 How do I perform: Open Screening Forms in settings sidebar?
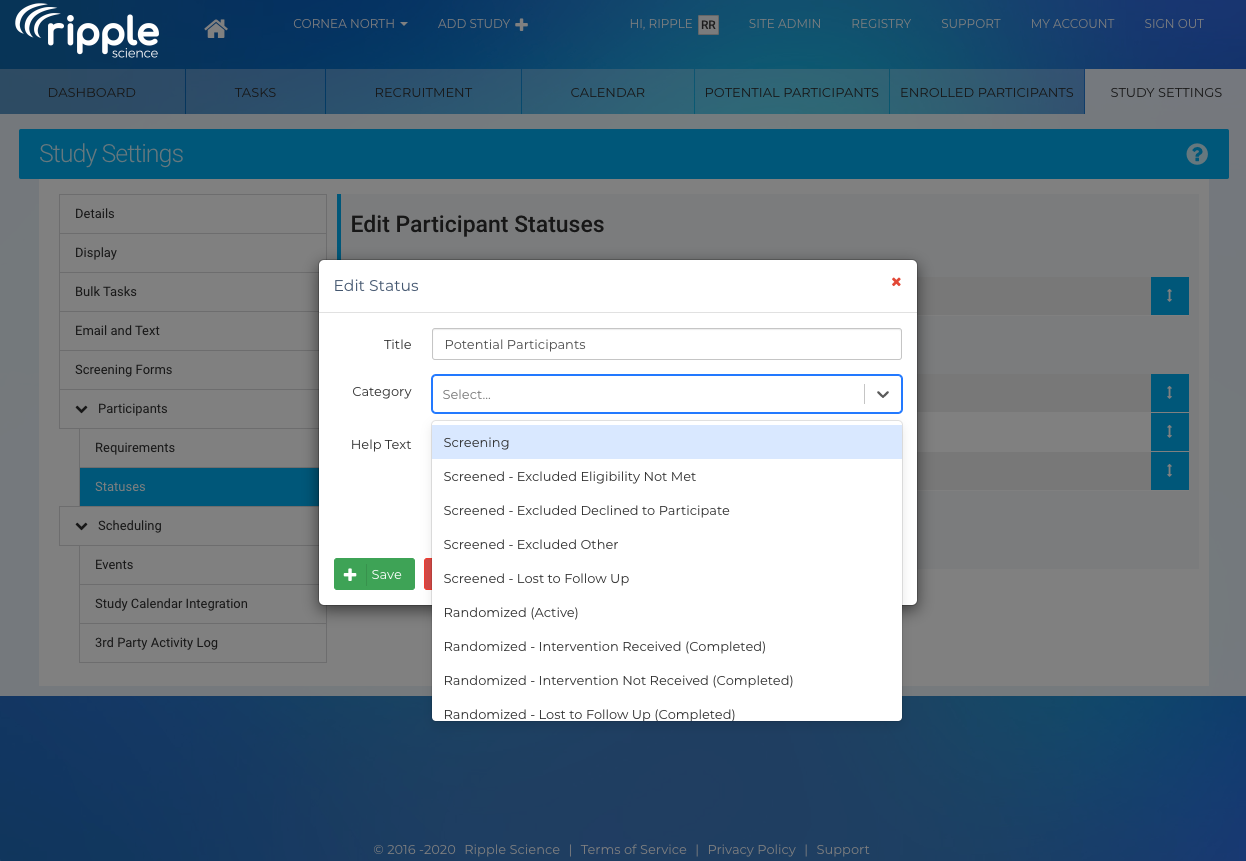pyautogui.click(x=124, y=370)
